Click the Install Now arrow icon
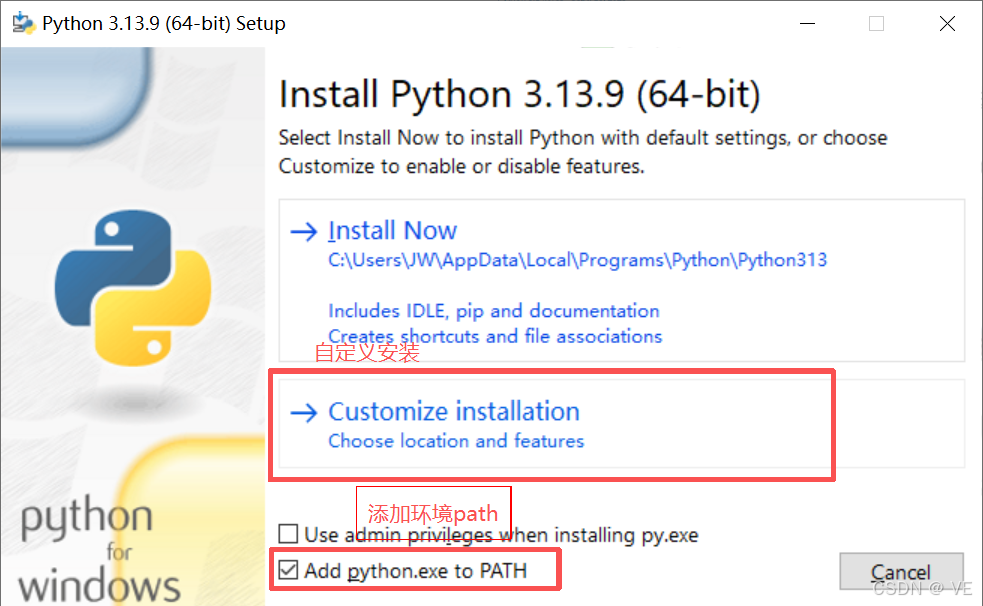983x606 pixels. 304,232
